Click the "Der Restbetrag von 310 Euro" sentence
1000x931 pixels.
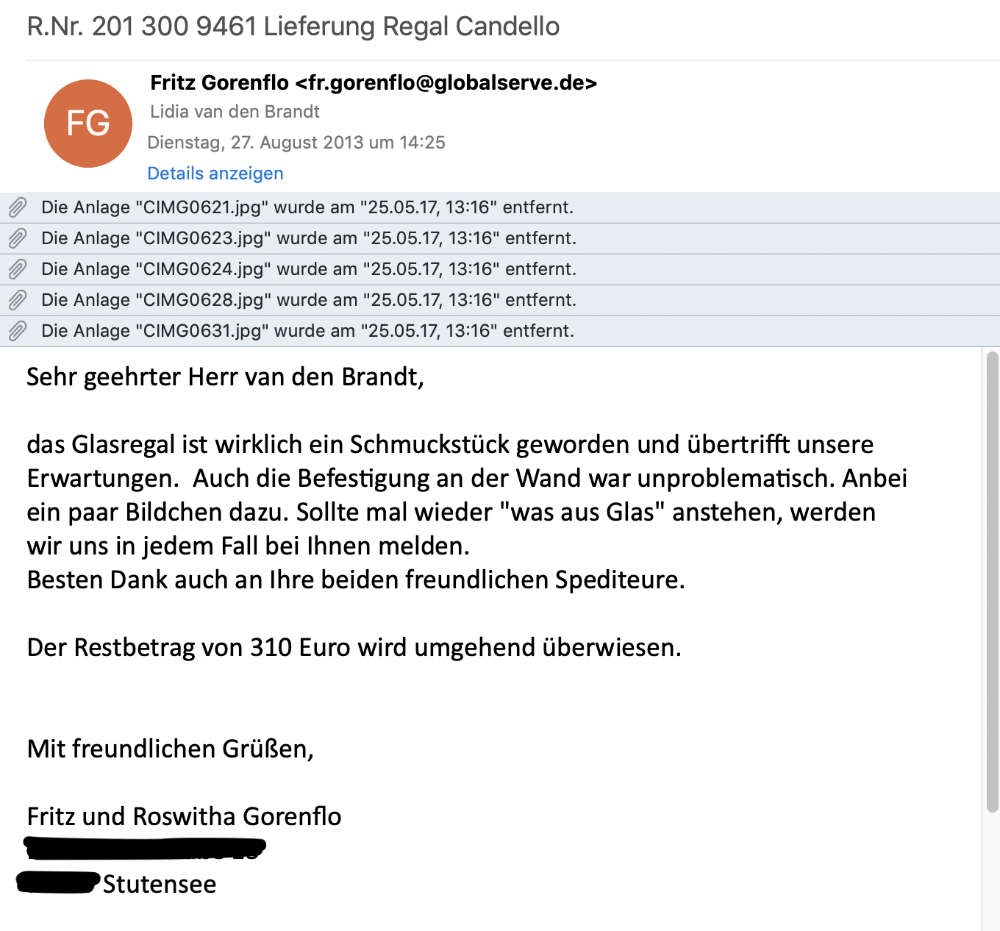coord(353,647)
